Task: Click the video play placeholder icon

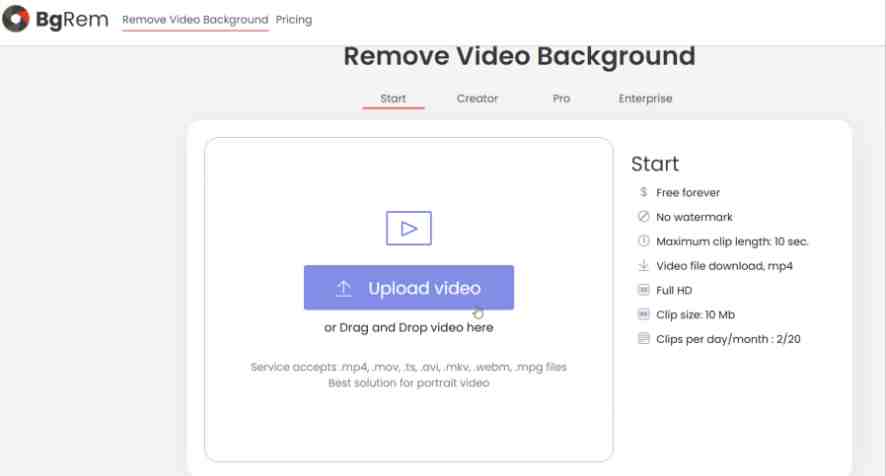Action: (x=409, y=228)
